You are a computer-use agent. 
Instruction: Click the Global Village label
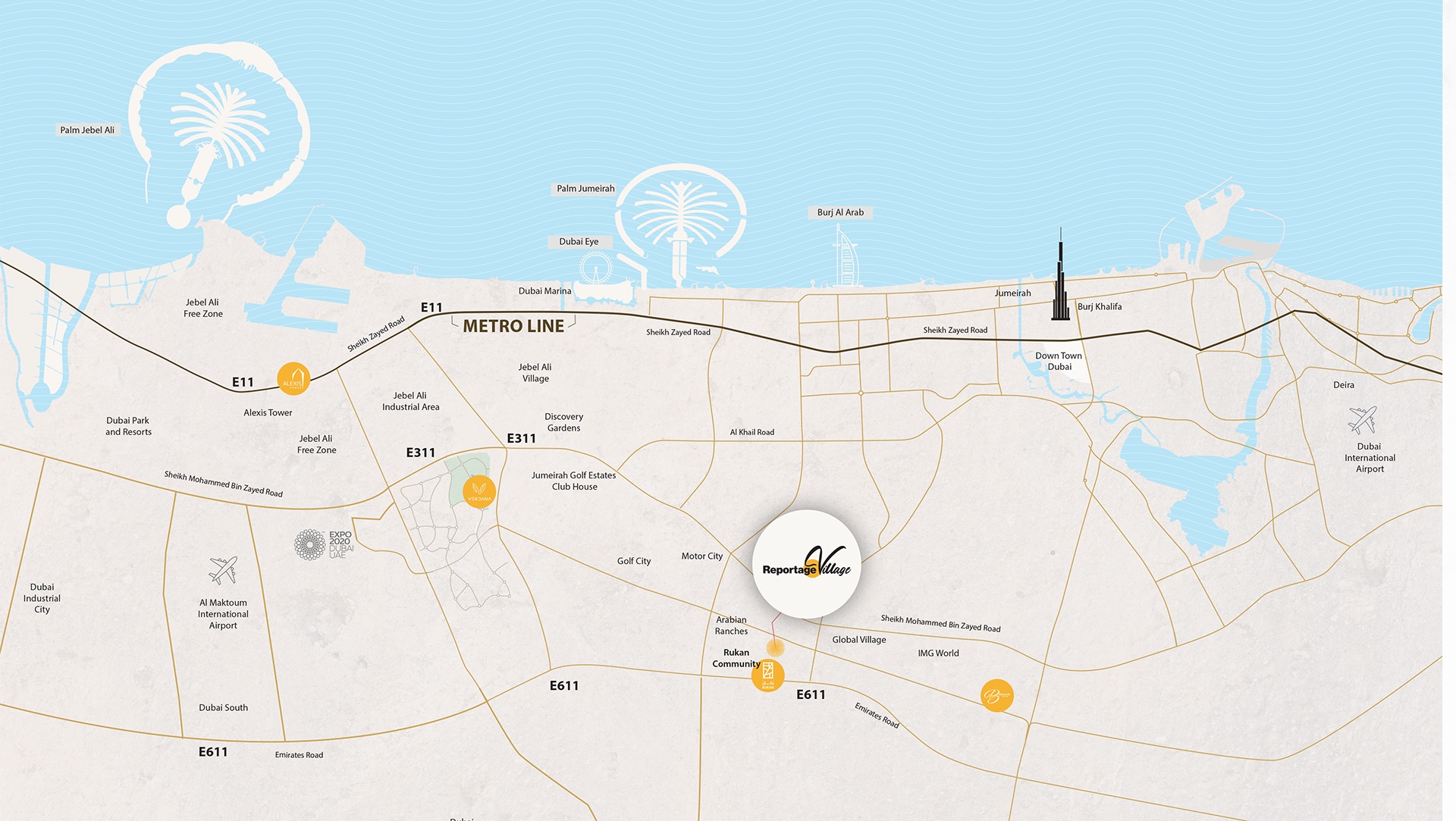point(859,640)
